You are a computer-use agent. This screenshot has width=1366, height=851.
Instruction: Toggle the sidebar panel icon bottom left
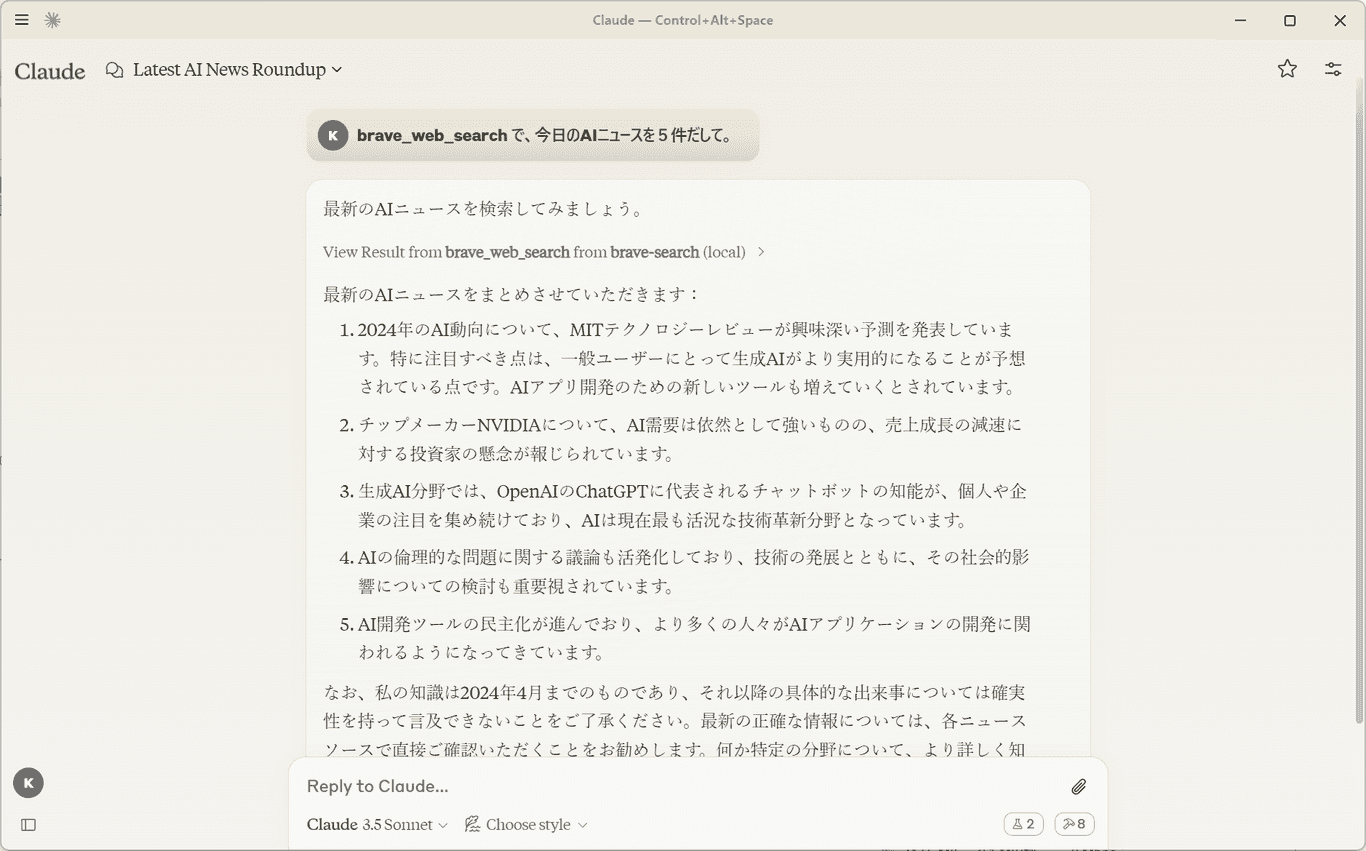click(x=29, y=823)
